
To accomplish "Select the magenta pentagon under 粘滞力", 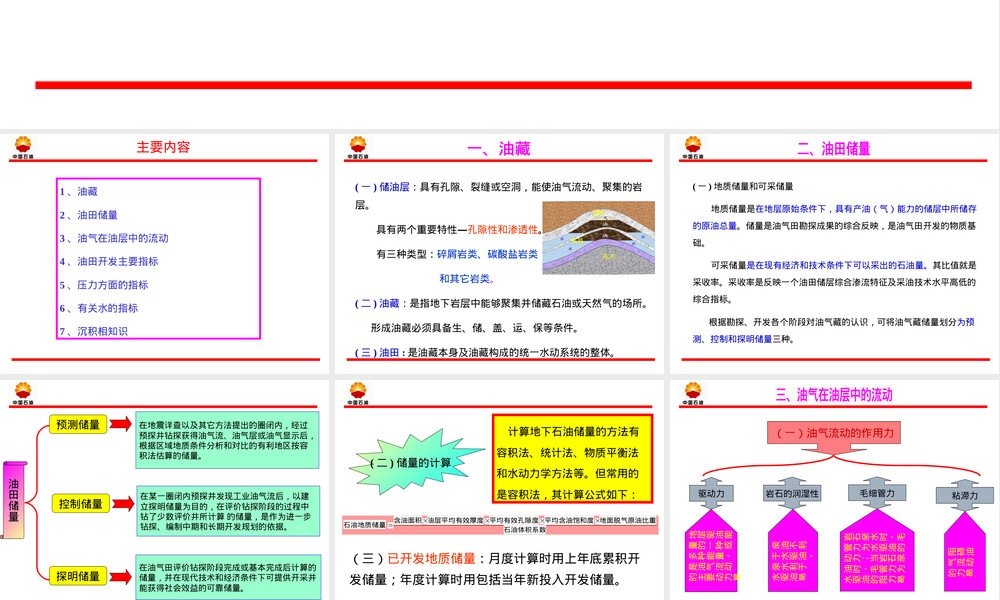I will pyautogui.click(x=964, y=553).
